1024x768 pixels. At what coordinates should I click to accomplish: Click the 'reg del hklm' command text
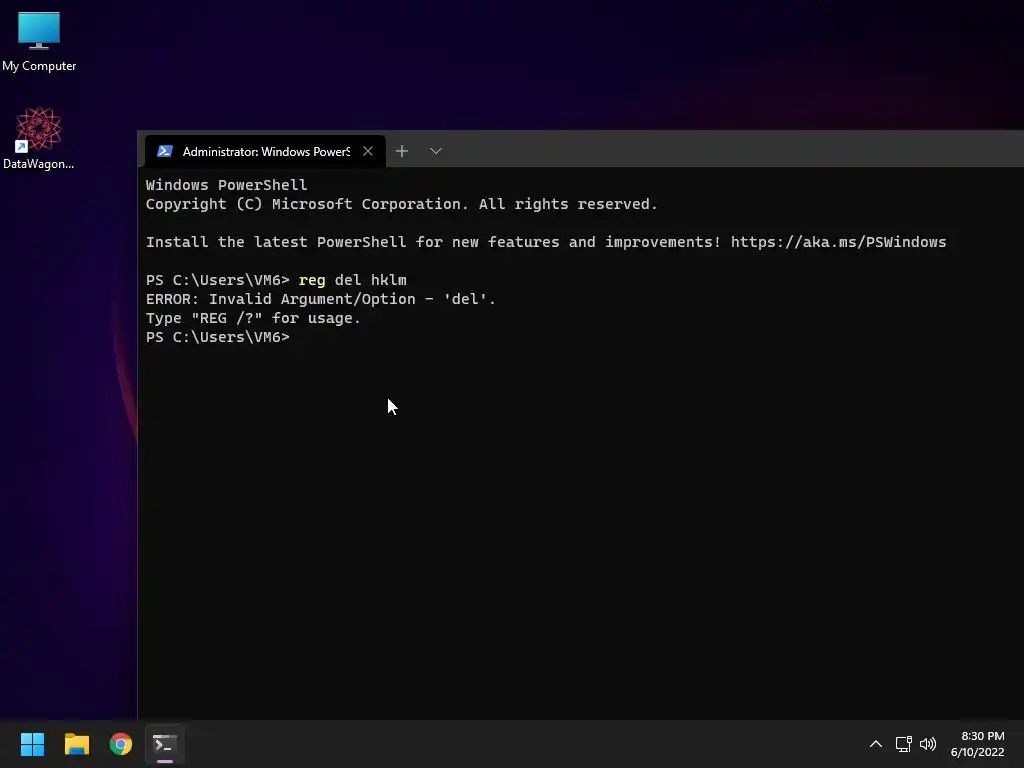(x=353, y=280)
